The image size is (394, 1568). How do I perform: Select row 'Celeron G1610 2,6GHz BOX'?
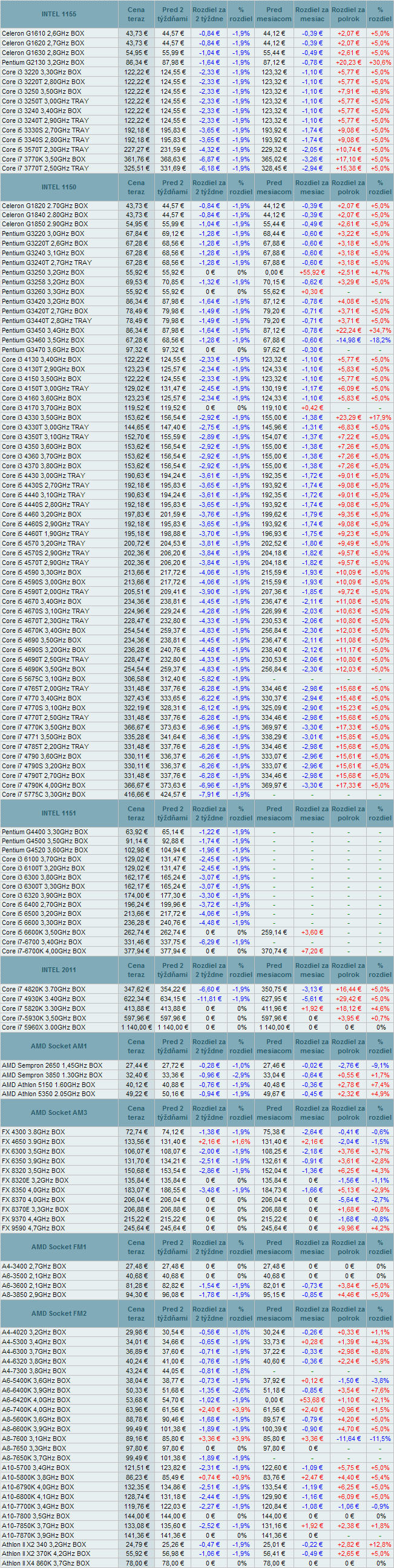(x=197, y=33)
